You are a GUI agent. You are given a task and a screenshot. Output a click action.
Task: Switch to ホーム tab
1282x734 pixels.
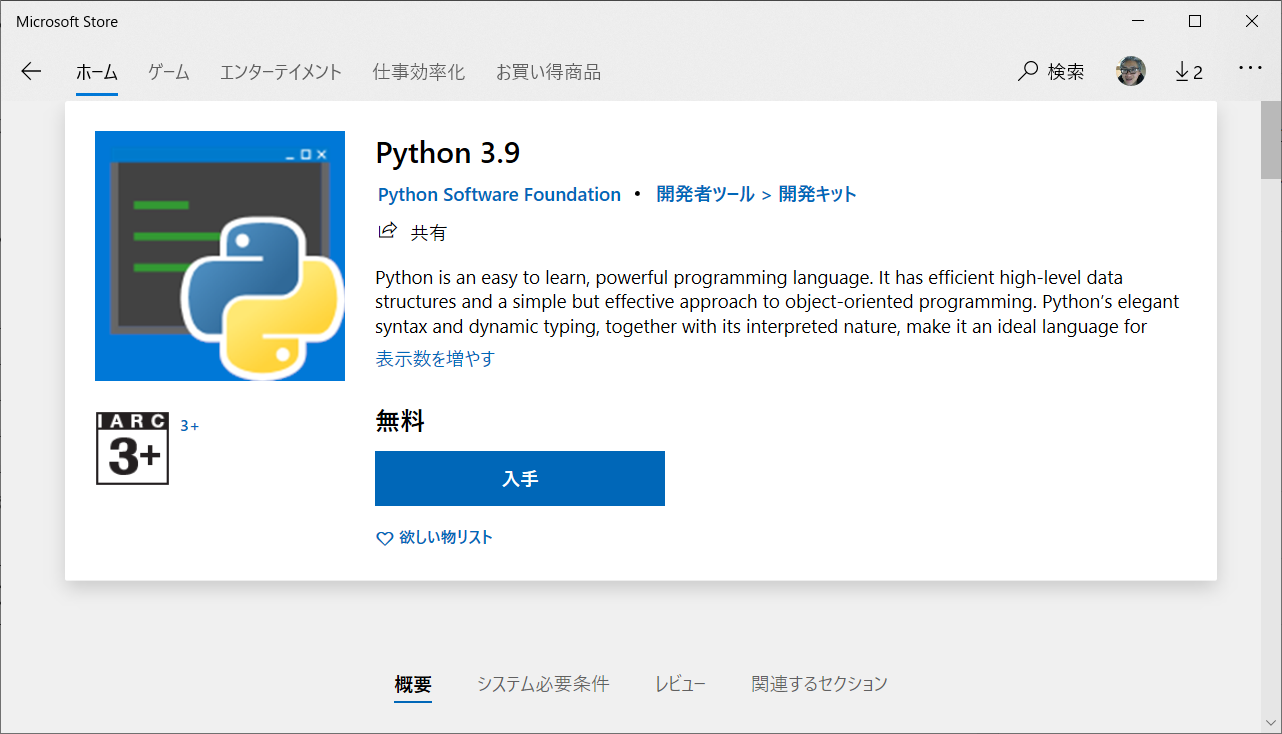point(97,72)
